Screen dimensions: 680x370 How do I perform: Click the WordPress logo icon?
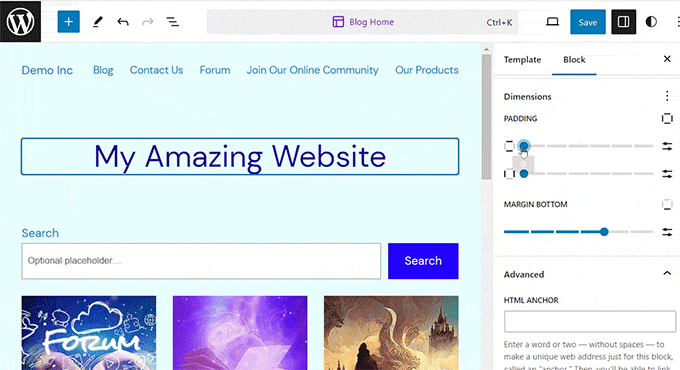pyautogui.click(x=20, y=21)
